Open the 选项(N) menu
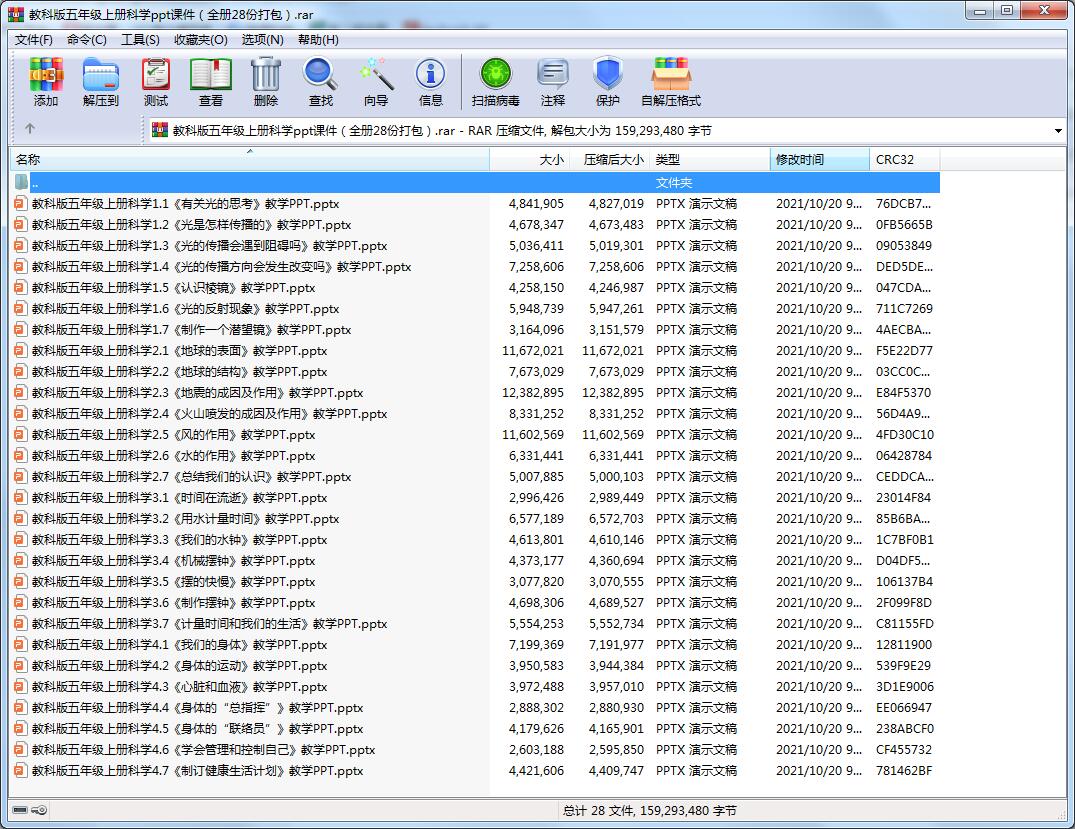This screenshot has height=829, width=1075. [x=262, y=40]
